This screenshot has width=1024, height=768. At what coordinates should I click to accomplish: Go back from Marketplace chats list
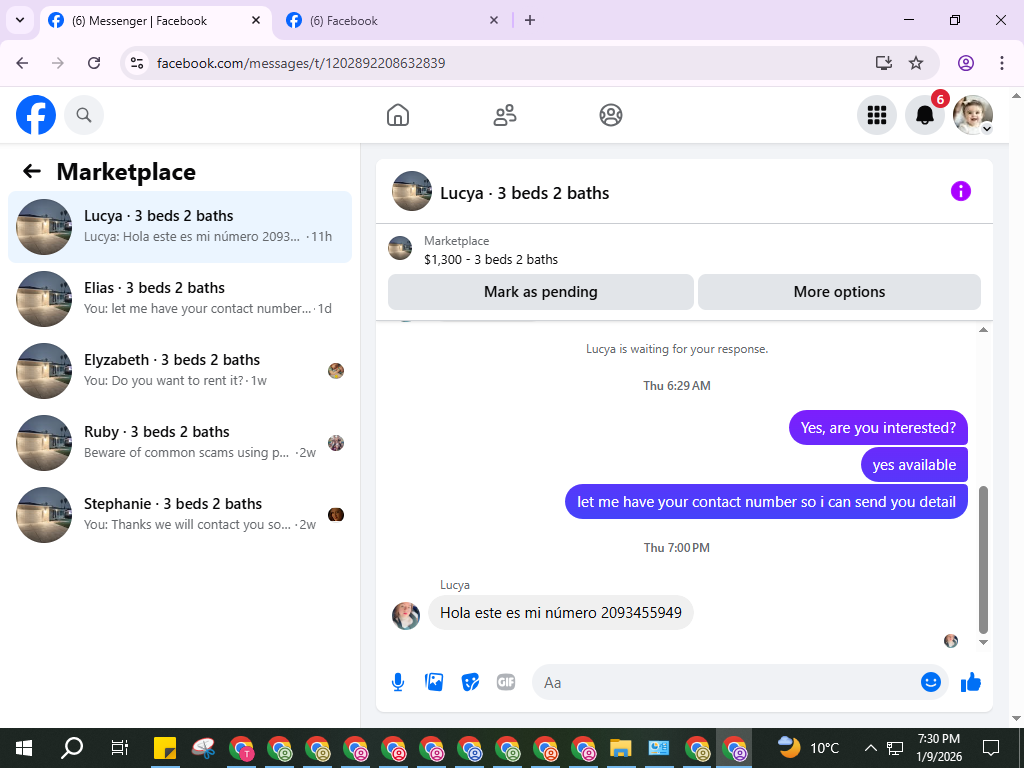point(32,171)
